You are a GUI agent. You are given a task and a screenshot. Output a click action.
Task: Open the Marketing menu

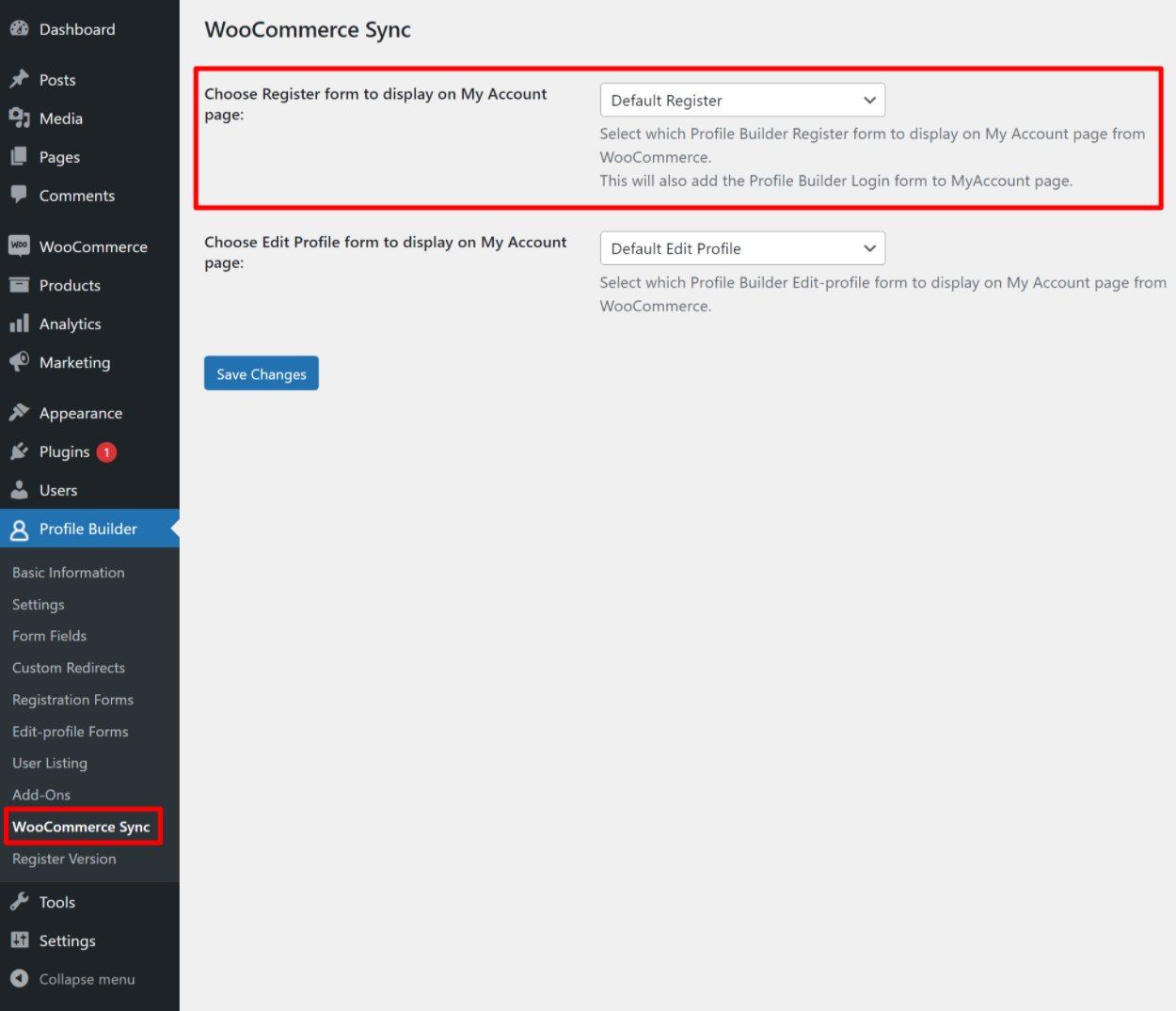(x=89, y=362)
